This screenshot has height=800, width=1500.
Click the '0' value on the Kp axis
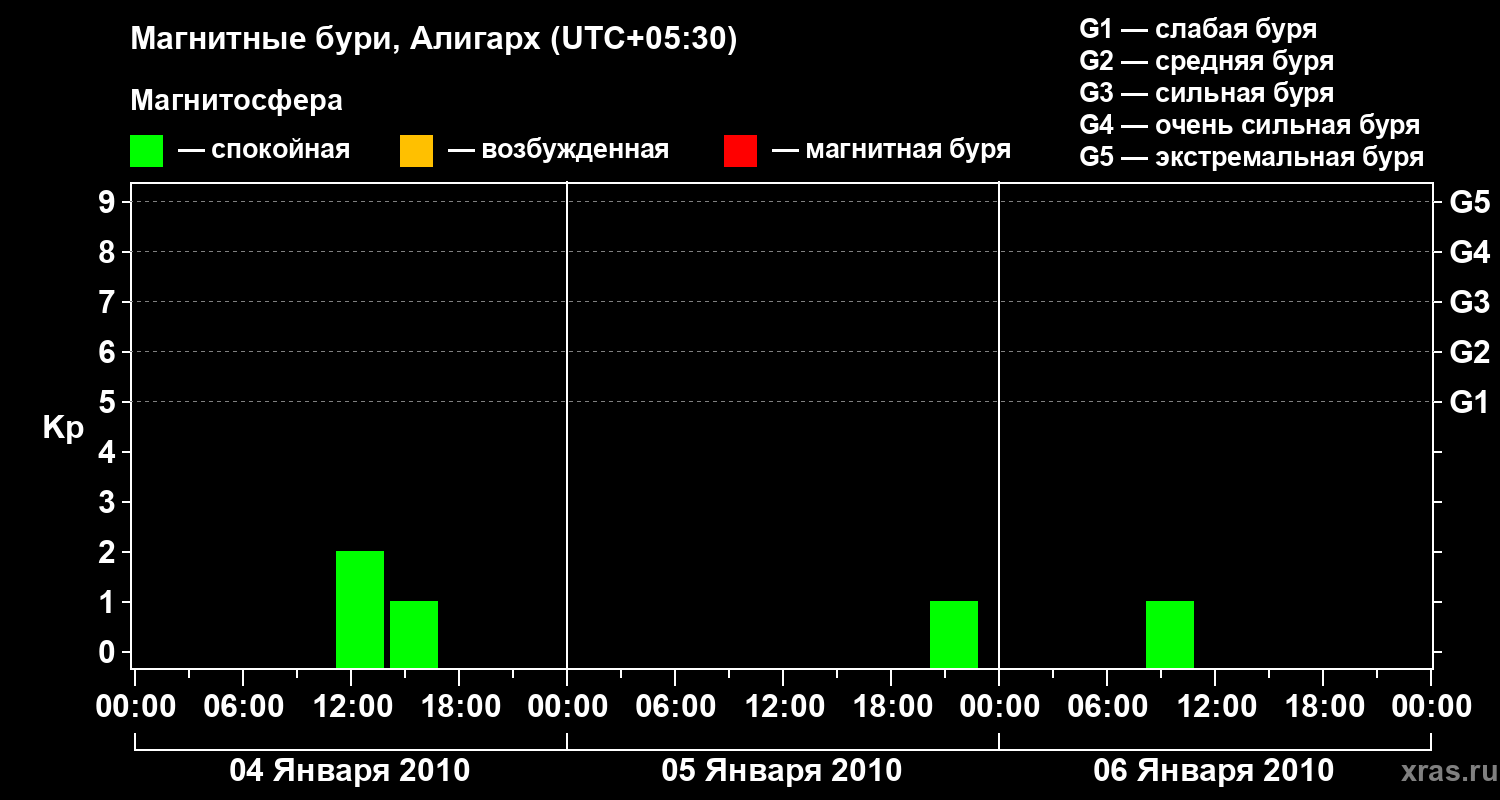click(x=109, y=653)
